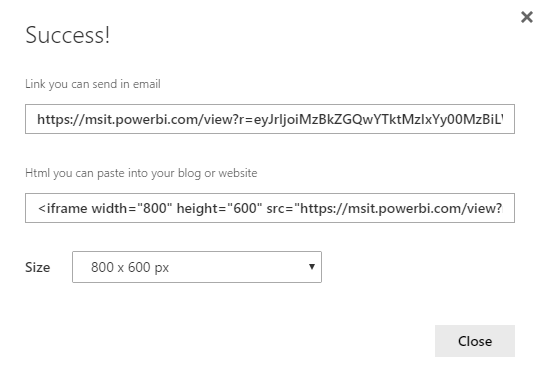
Task: Close the Success popup using the top-right X
Action: (x=527, y=17)
